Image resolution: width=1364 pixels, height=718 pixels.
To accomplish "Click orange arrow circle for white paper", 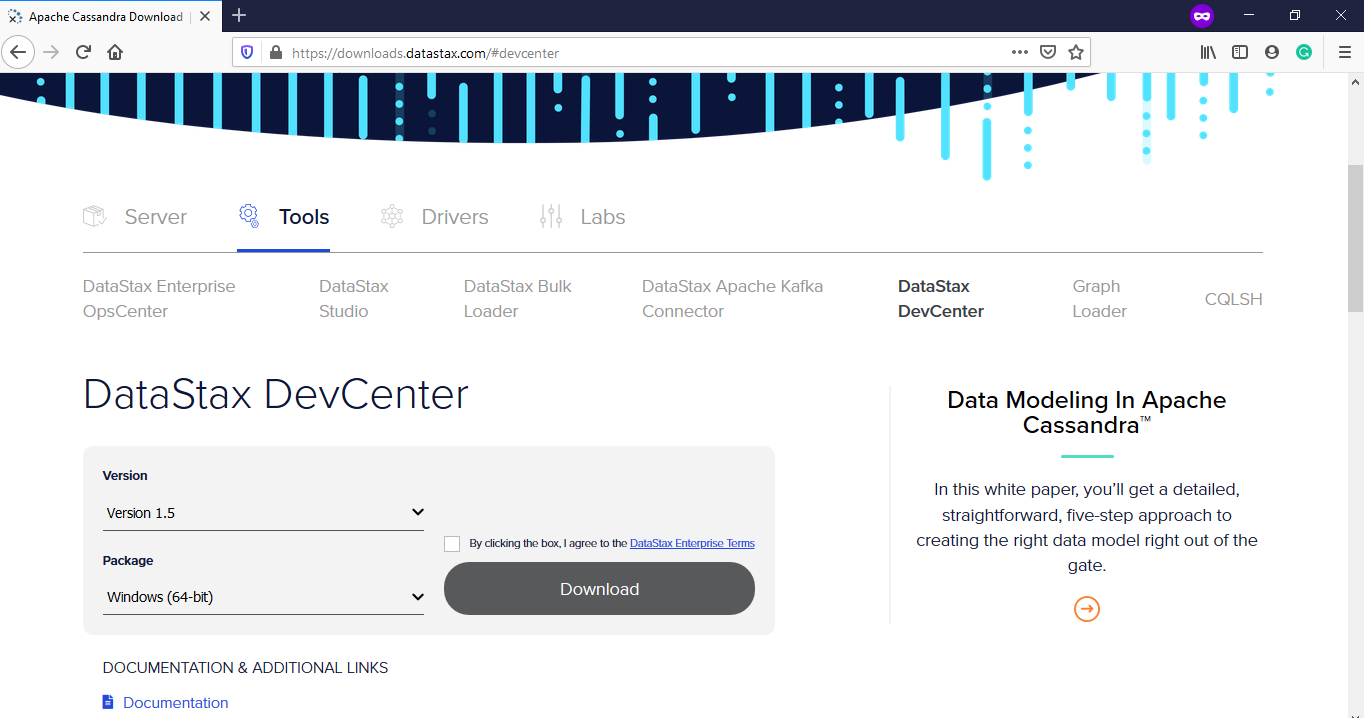I will click(x=1087, y=608).
